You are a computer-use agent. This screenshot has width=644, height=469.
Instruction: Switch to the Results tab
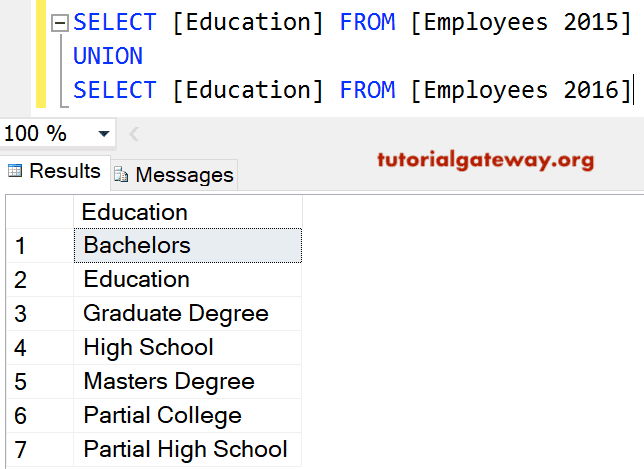click(55, 171)
